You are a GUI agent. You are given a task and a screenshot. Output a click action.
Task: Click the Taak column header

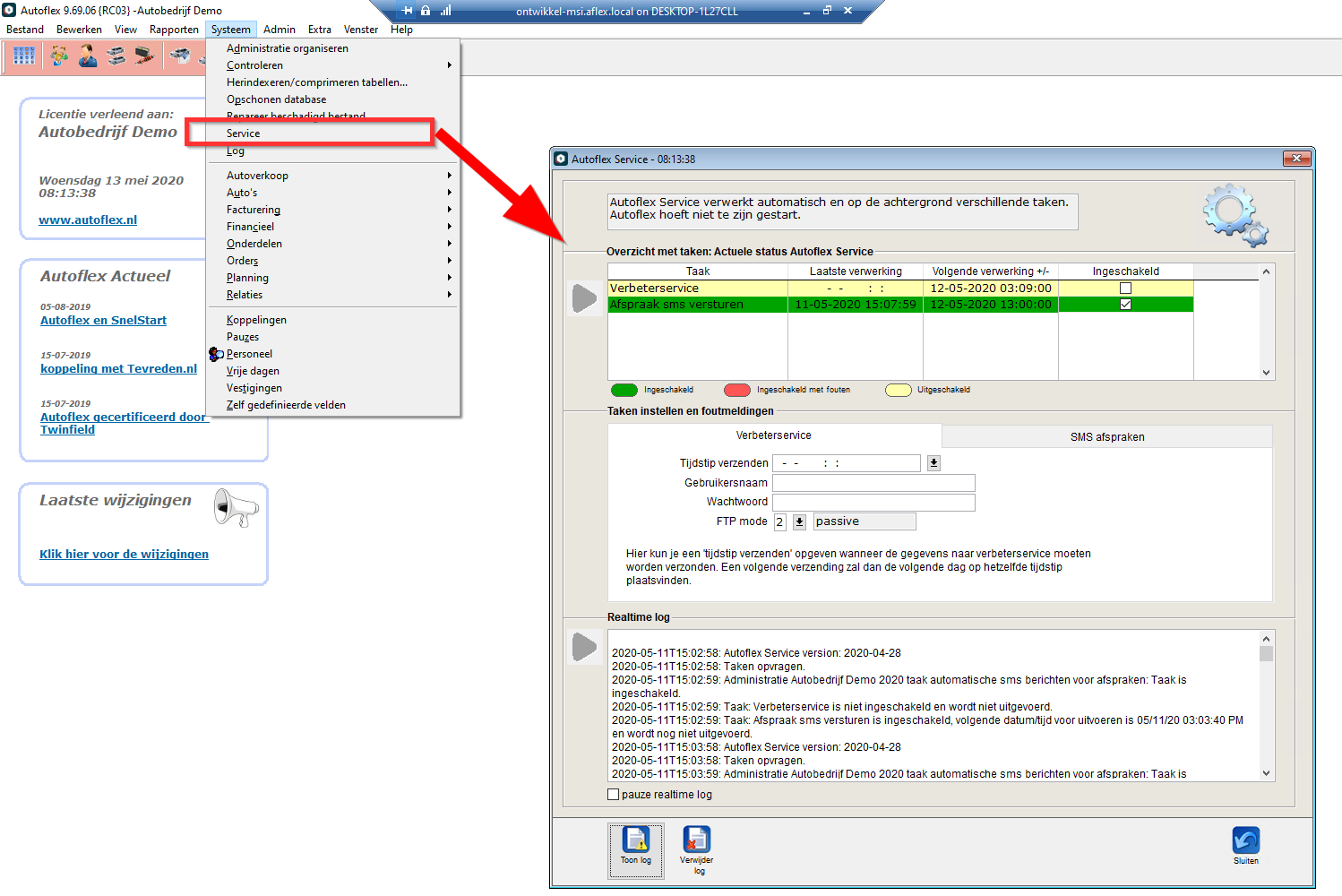[x=698, y=271]
